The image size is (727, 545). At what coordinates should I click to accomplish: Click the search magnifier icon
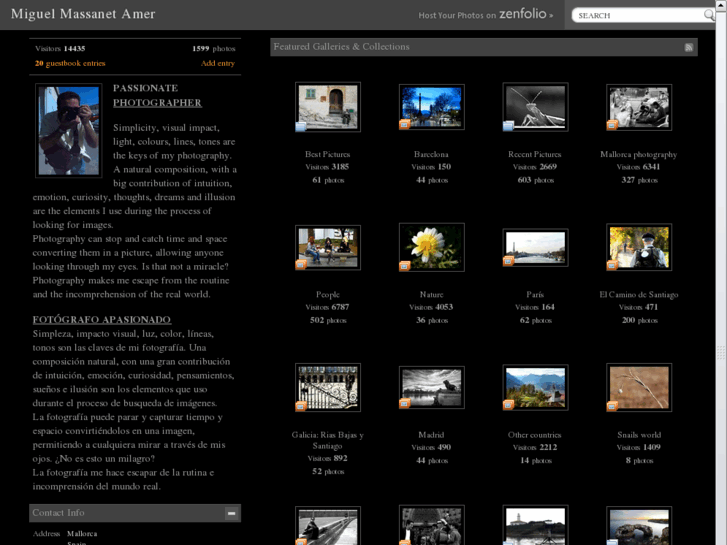point(708,15)
